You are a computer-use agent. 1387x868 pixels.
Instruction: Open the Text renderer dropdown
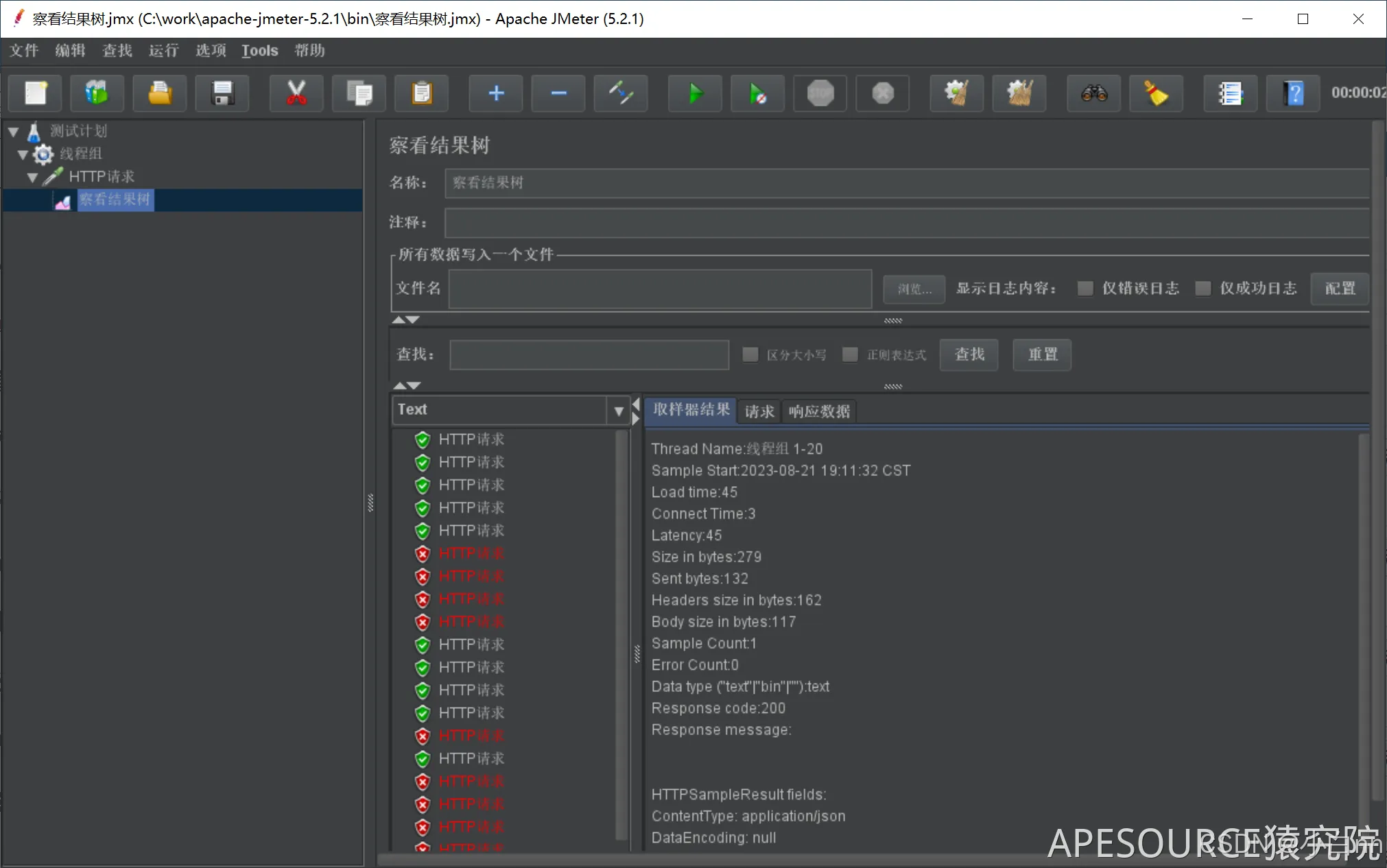pyautogui.click(x=618, y=411)
